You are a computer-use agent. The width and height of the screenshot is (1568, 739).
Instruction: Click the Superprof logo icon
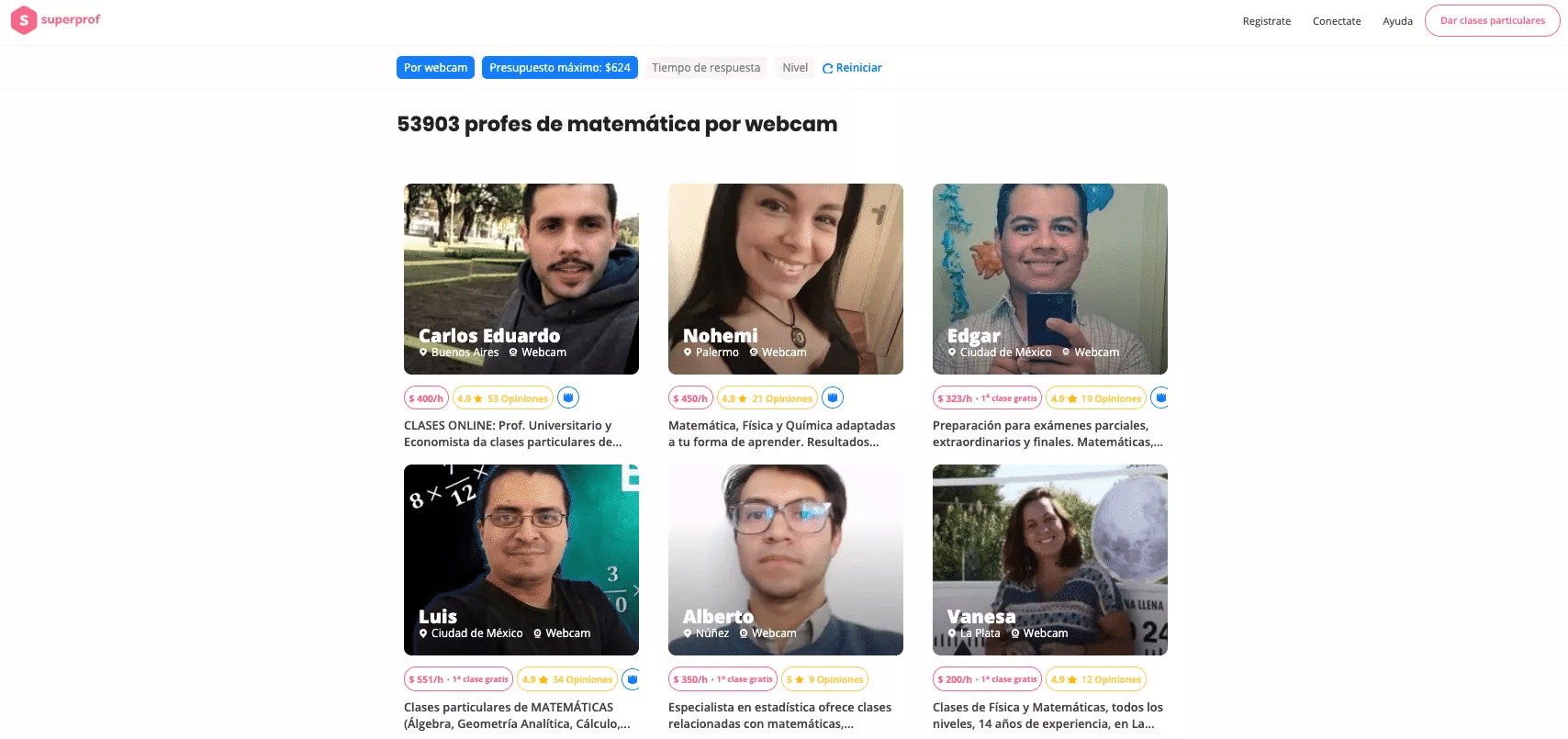pyautogui.click(x=24, y=19)
